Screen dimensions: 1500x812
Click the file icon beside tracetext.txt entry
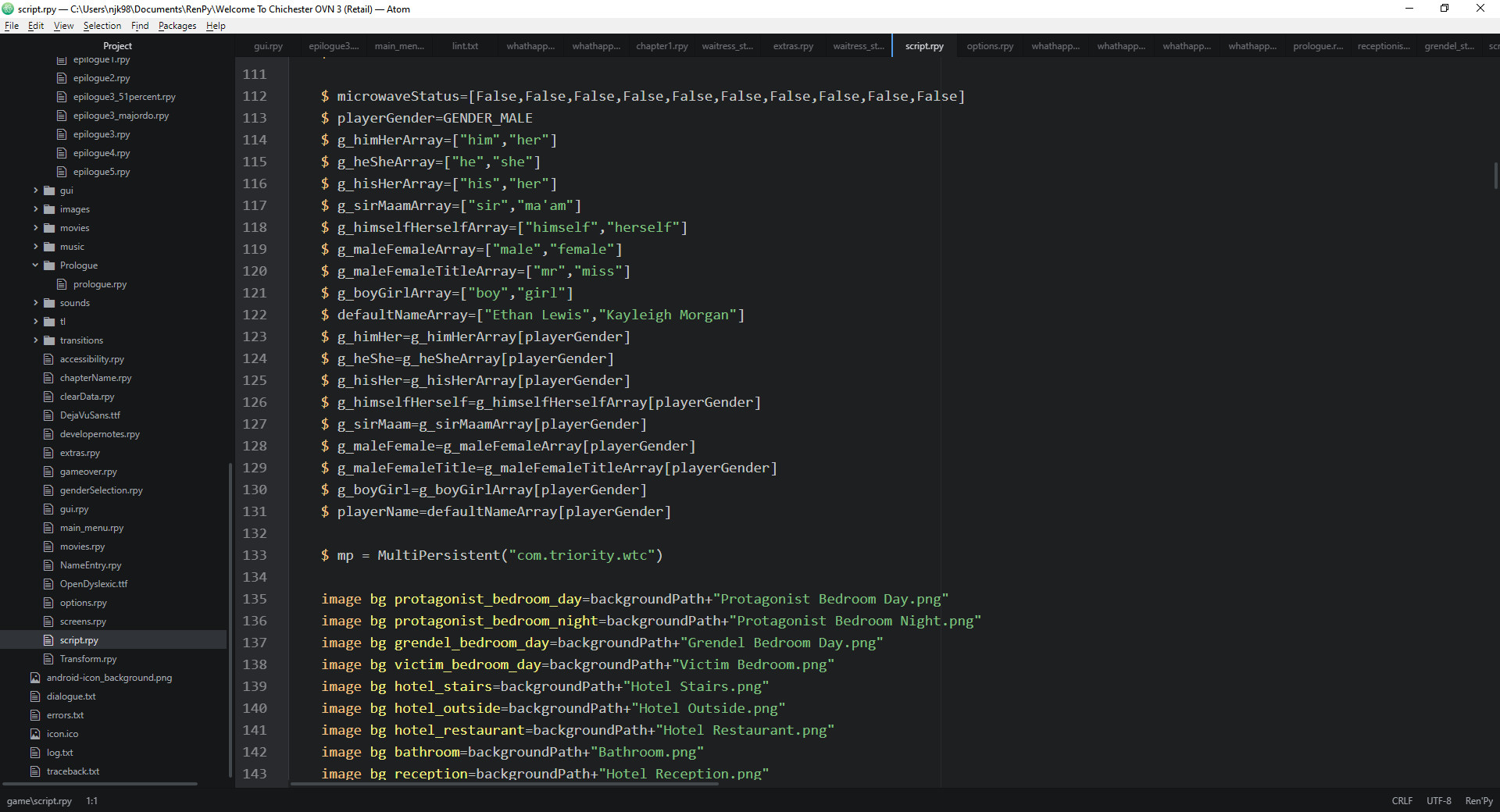click(34, 771)
